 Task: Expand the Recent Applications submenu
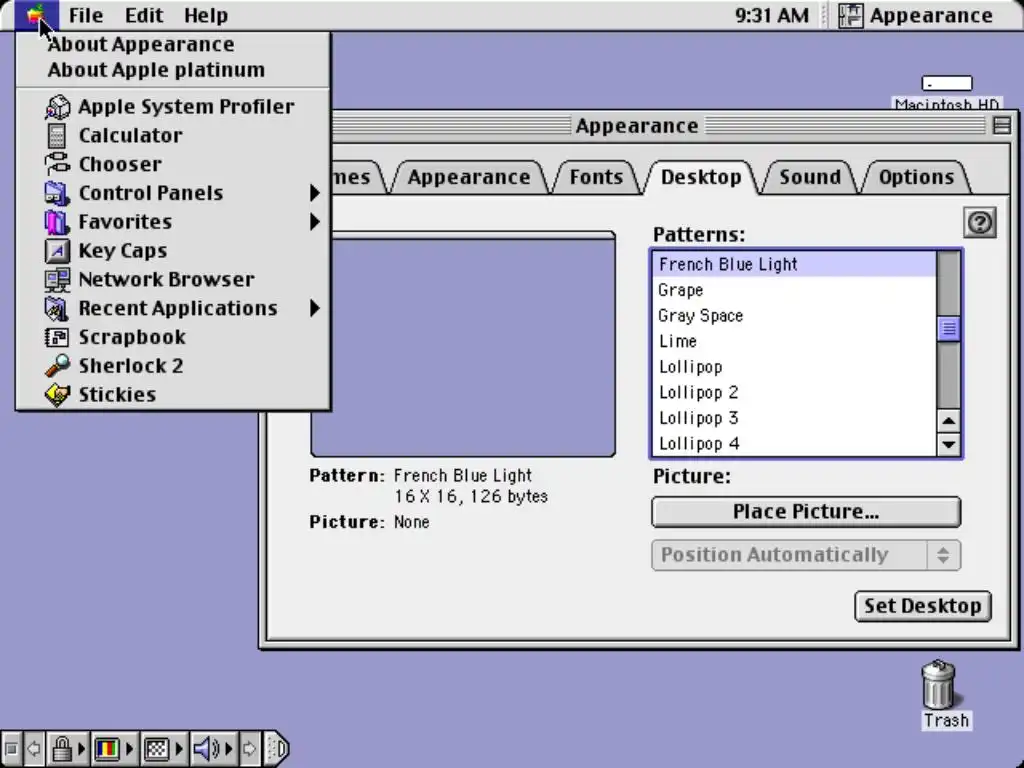(x=173, y=308)
